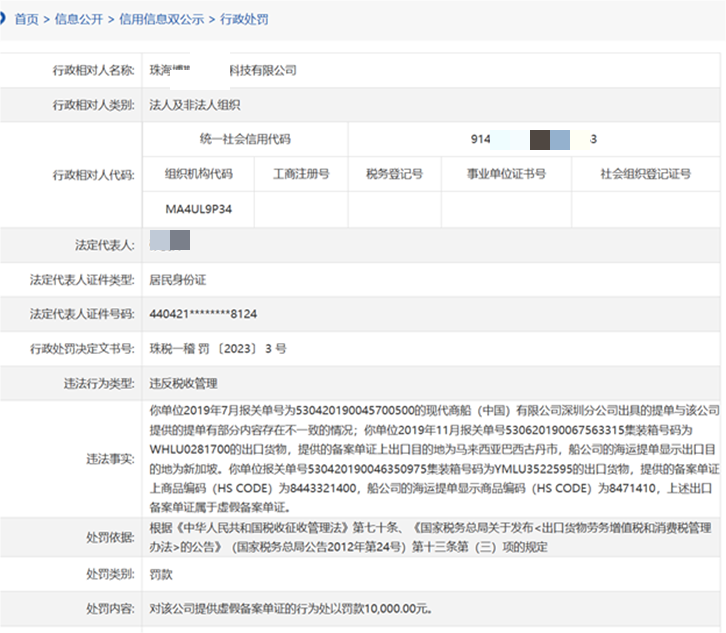Select the 事业单位证书号 header cell
This screenshot has width=726, height=633.
[x=506, y=174]
